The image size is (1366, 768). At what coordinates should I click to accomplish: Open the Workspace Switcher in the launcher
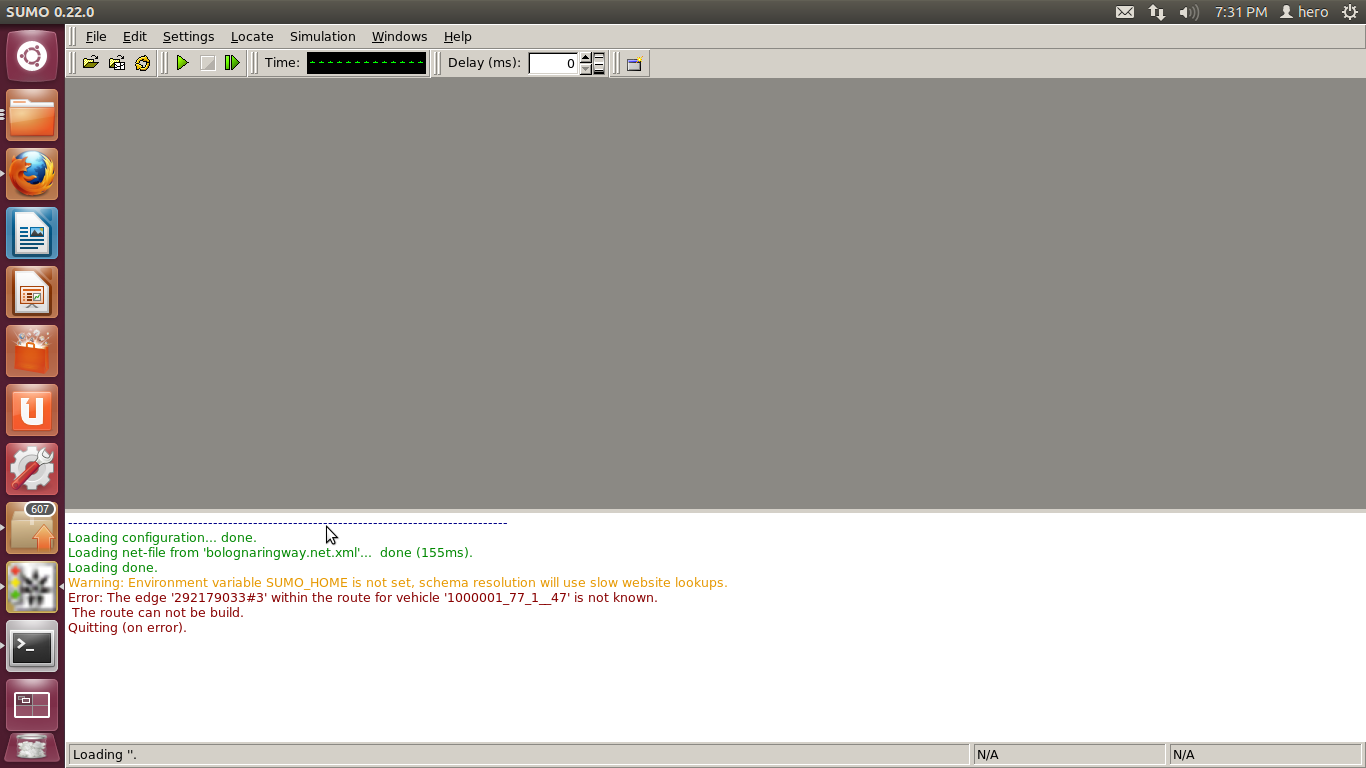coord(32,706)
